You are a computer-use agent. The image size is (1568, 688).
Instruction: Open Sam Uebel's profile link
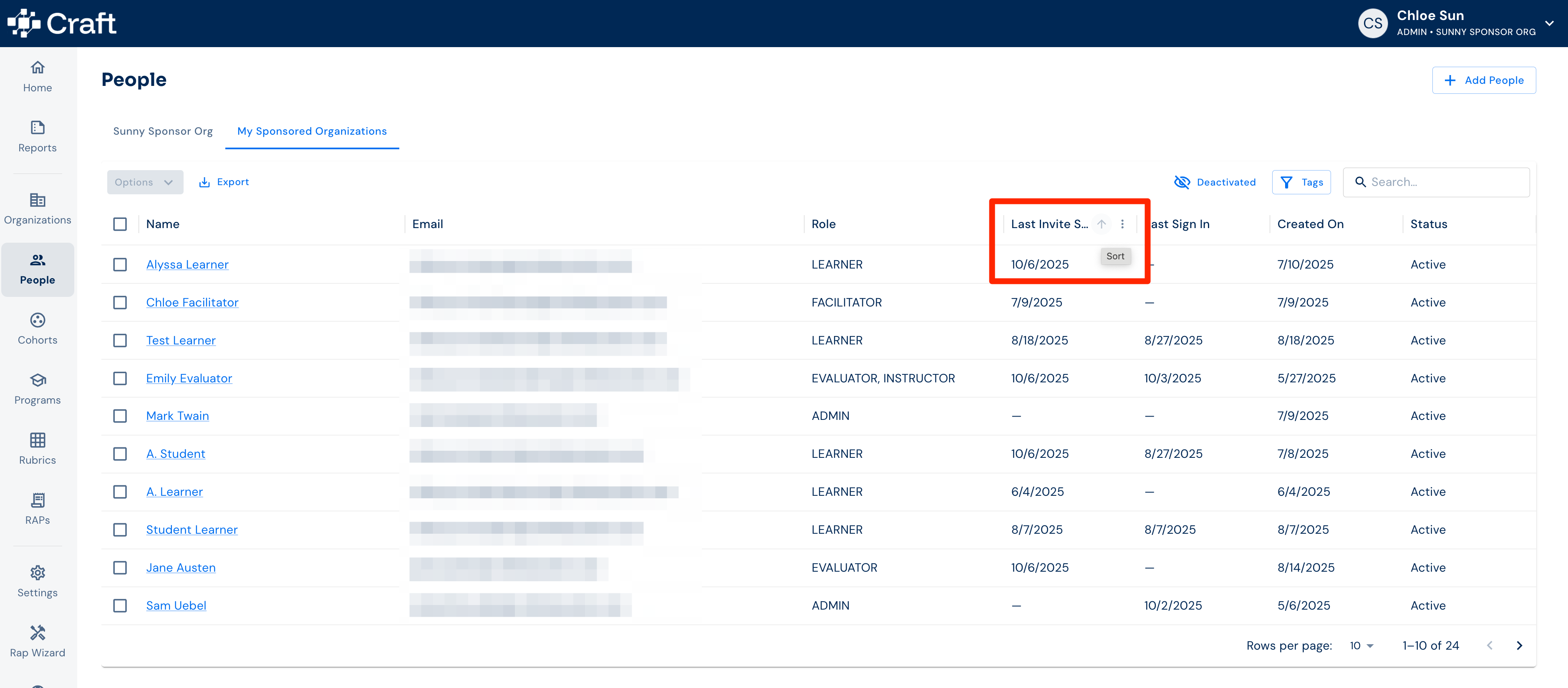pyautogui.click(x=176, y=605)
